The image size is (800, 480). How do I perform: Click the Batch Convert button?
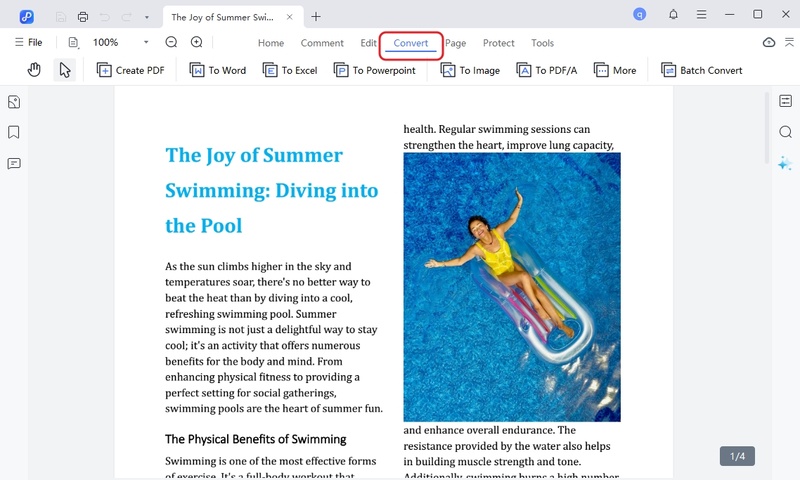pyautogui.click(x=702, y=70)
